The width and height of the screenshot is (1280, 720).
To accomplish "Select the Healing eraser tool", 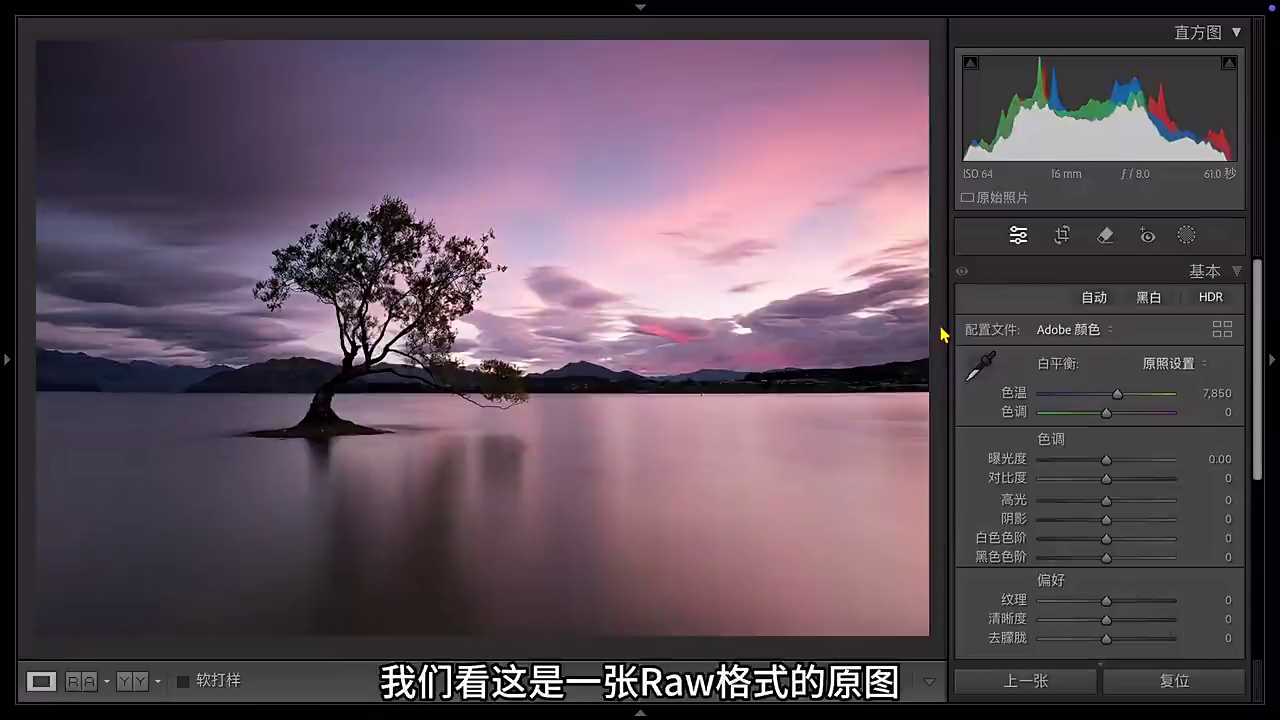I will click(1105, 236).
